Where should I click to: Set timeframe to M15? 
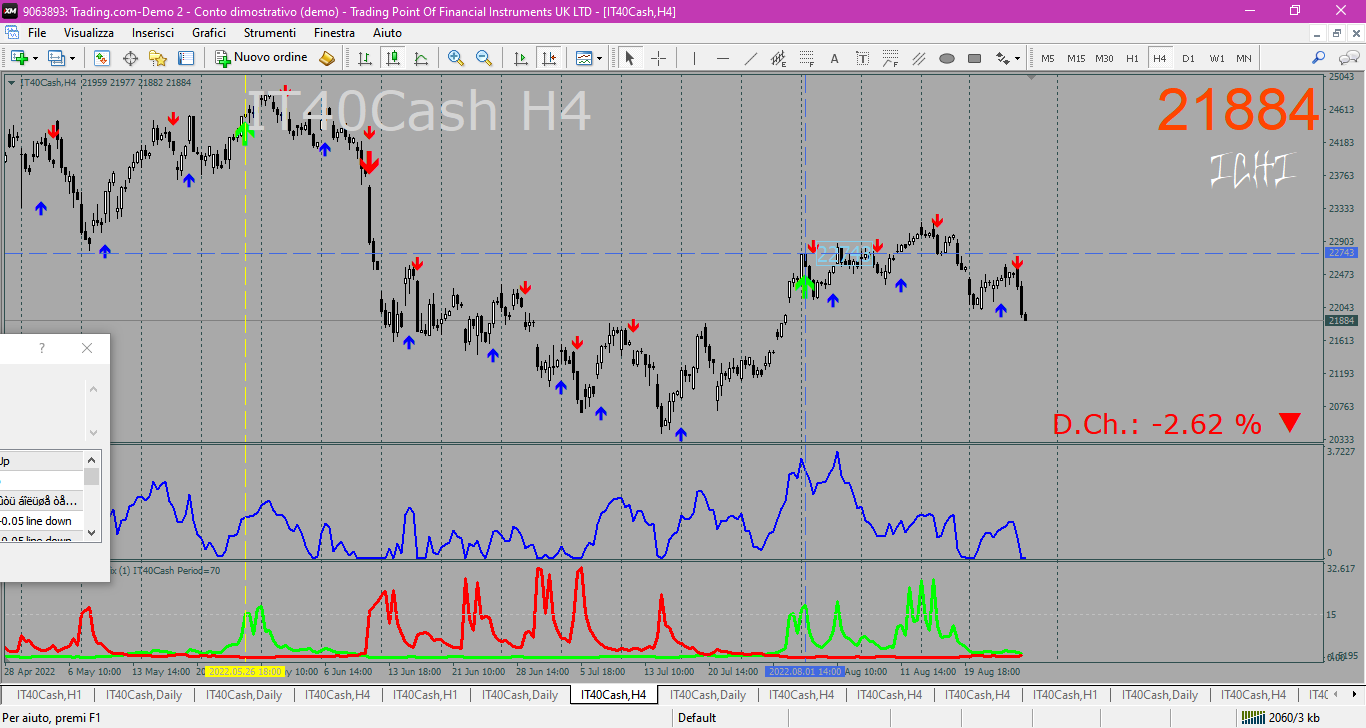click(x=1076, y=58)
